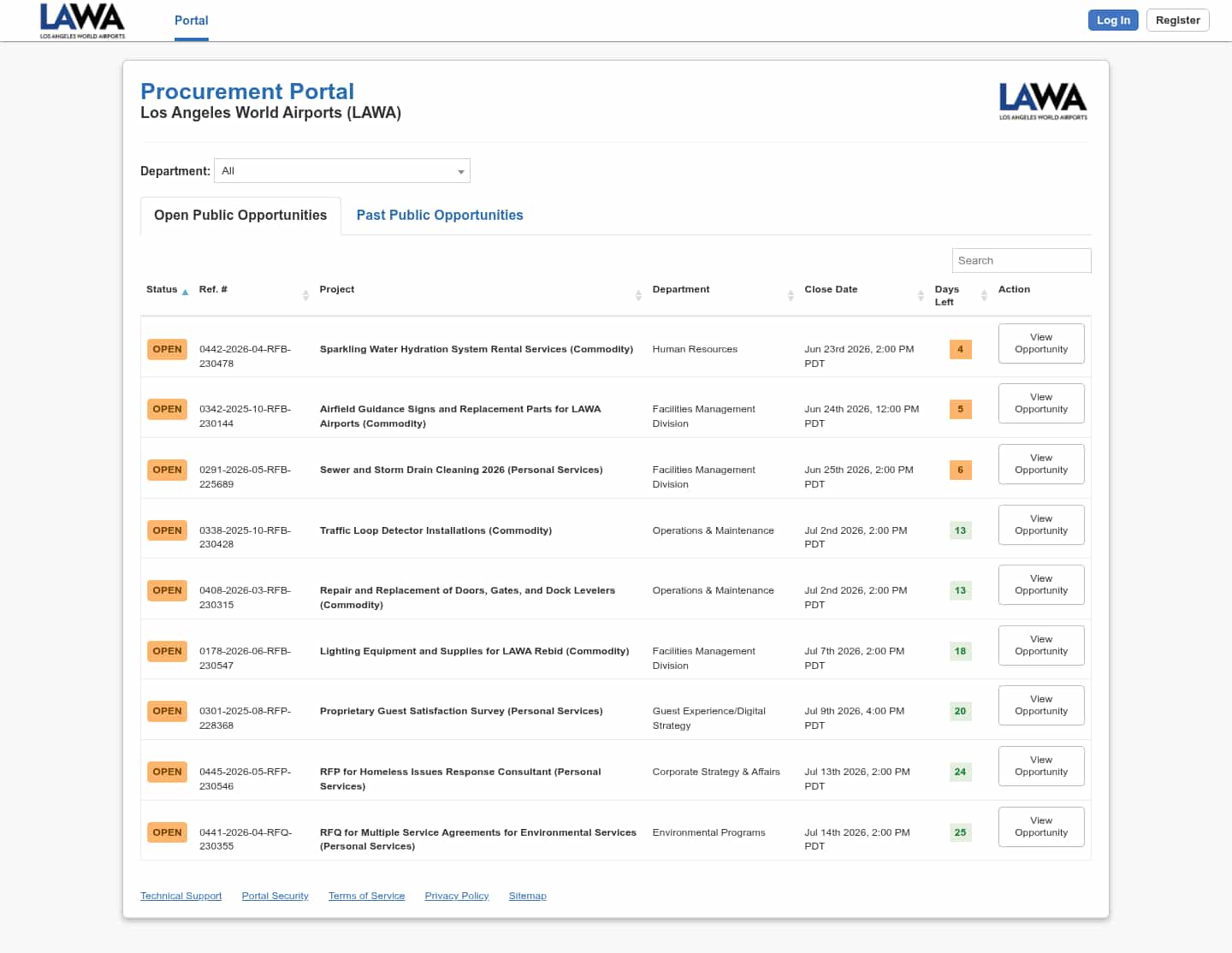Image resolution: width=1232 pixels, height=953 pixels.
Task: View Opportunity for Lighting Equipment and Supplies
Action: pyautogui.click(x=1041, y=645)
